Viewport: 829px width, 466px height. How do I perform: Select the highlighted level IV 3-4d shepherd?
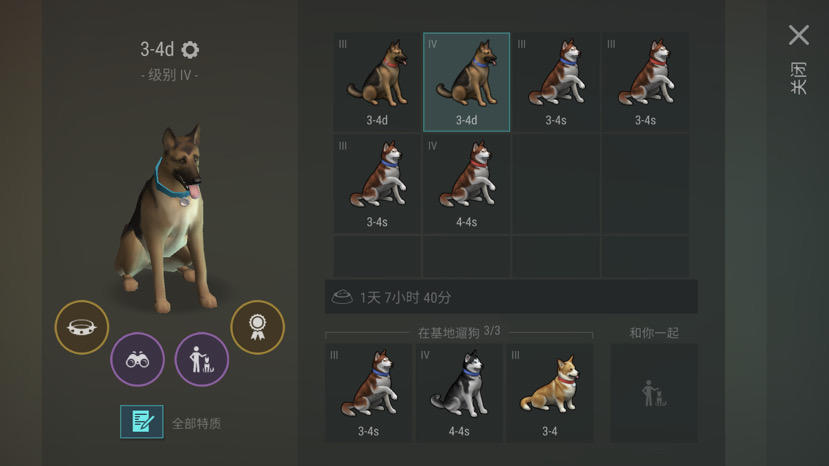(x=466, y=82)
